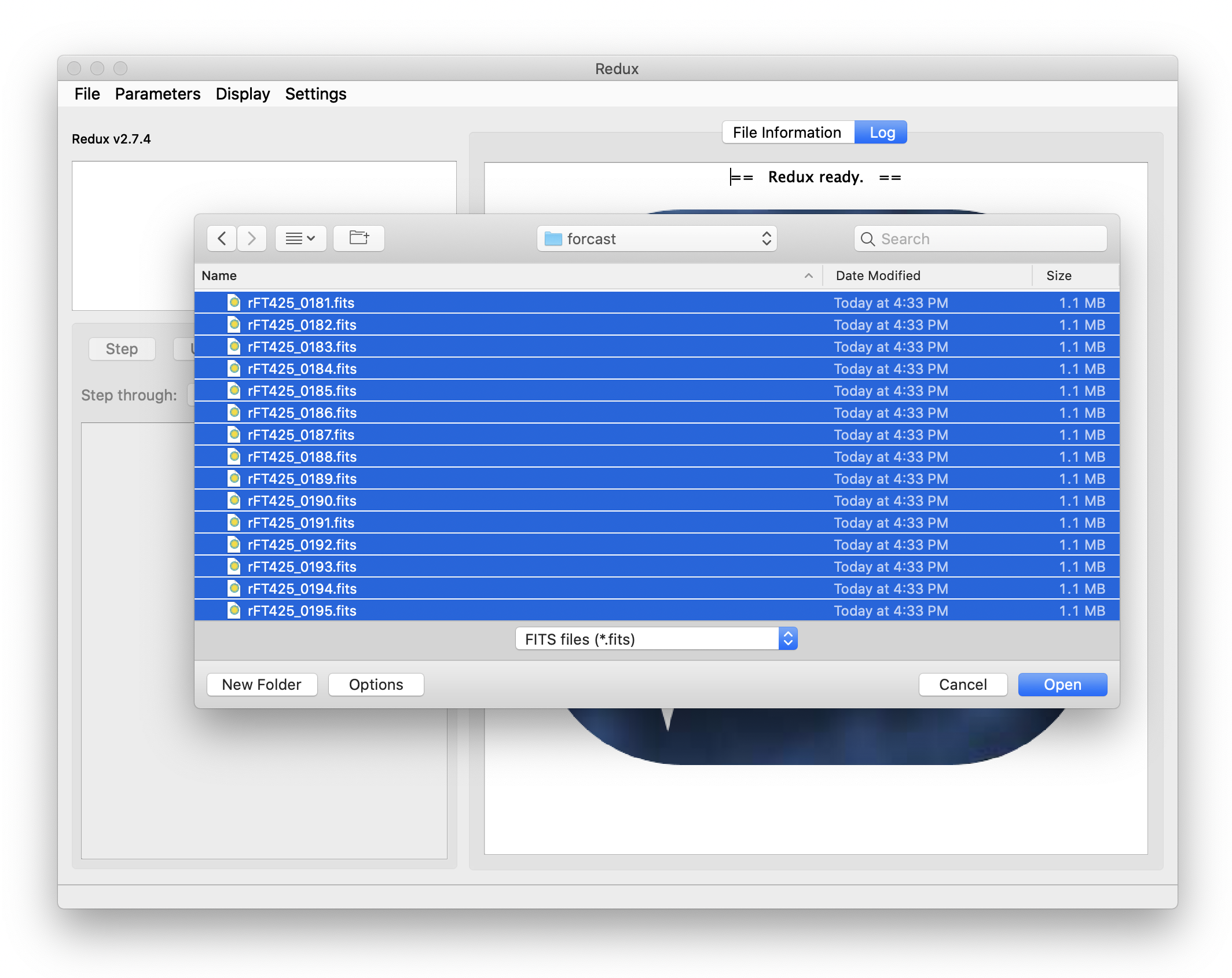
Task: Click the magnifying glass in the search field
Action: point(867,238)
